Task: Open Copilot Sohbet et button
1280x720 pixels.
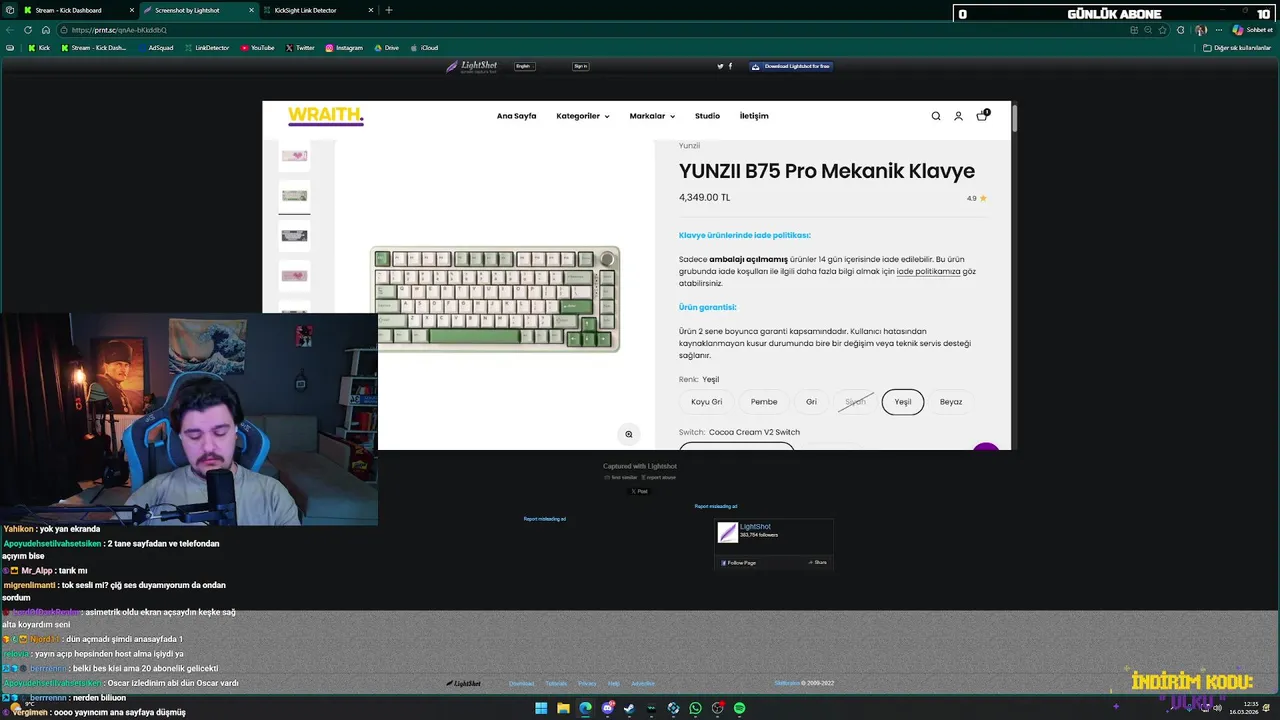Action: (x=1252, y=30)
